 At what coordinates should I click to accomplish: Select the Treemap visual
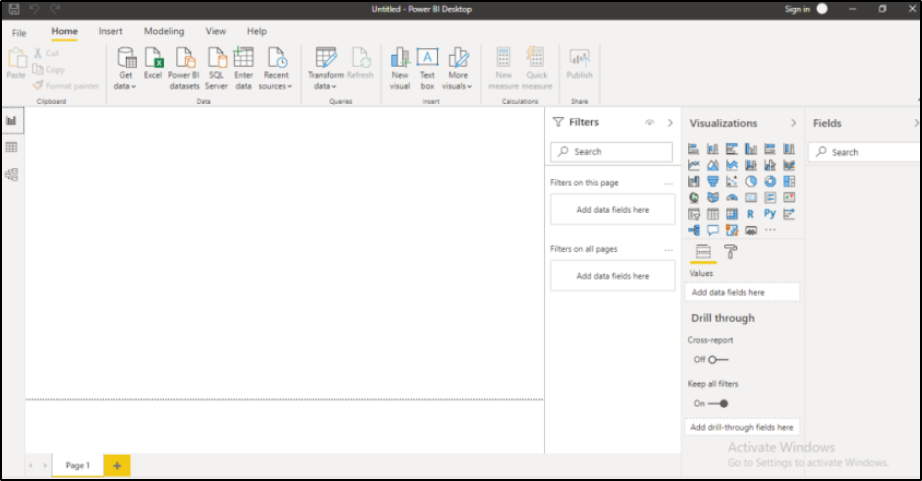point(789,181)
